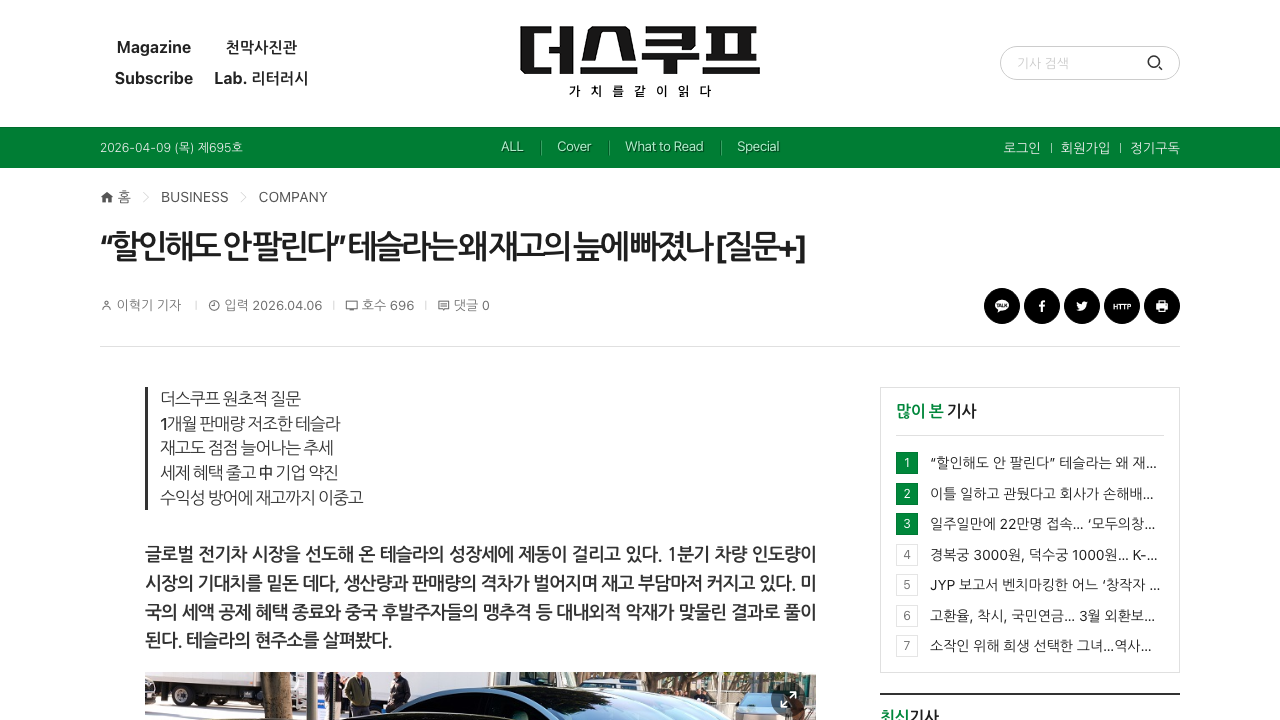Viewport: 1280px width, 720px height.
Task: Click the 댓글 0 comments link
Action: (464, 305)
